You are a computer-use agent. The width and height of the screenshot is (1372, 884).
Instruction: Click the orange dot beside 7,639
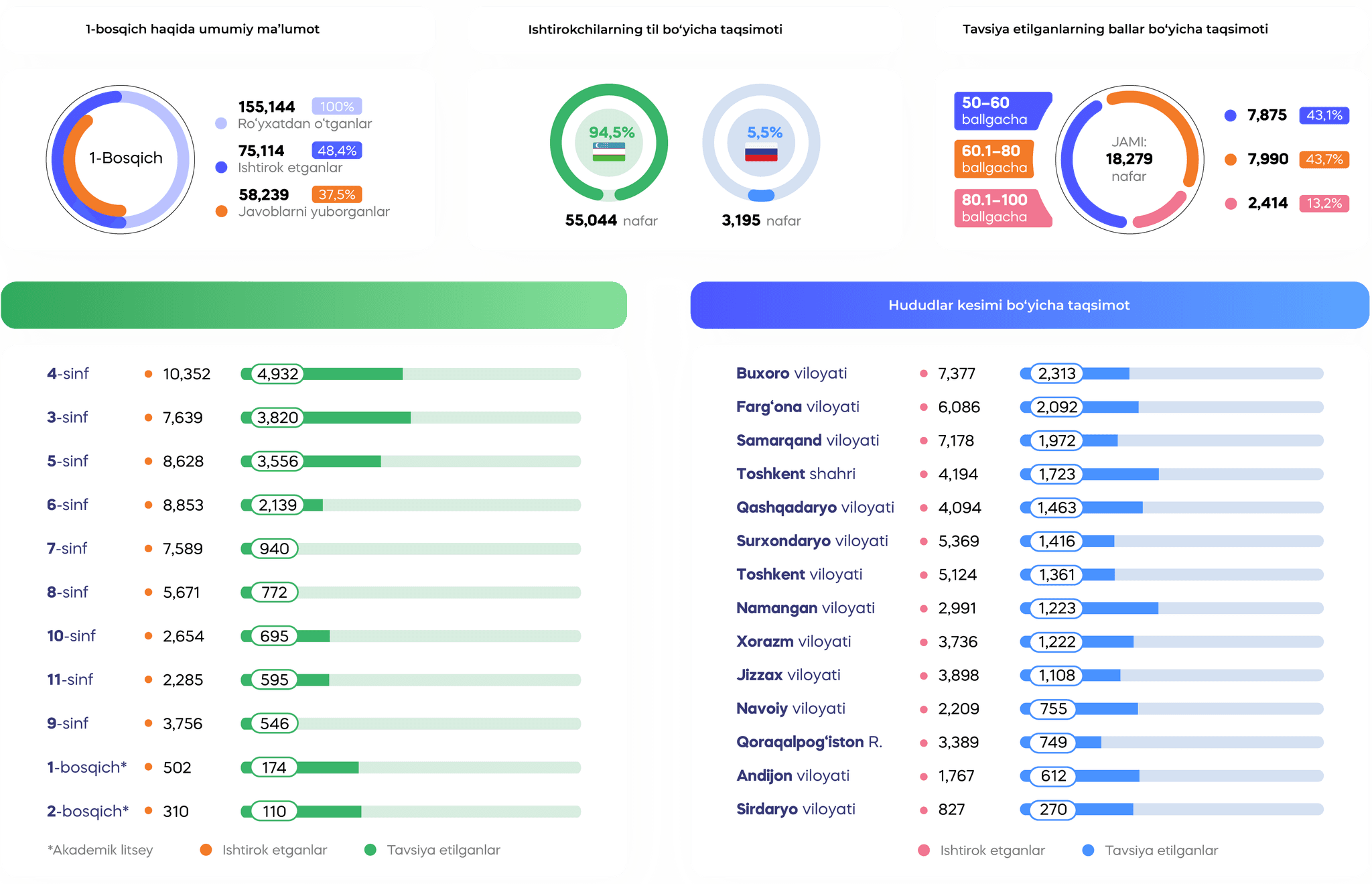pos(148,418)
